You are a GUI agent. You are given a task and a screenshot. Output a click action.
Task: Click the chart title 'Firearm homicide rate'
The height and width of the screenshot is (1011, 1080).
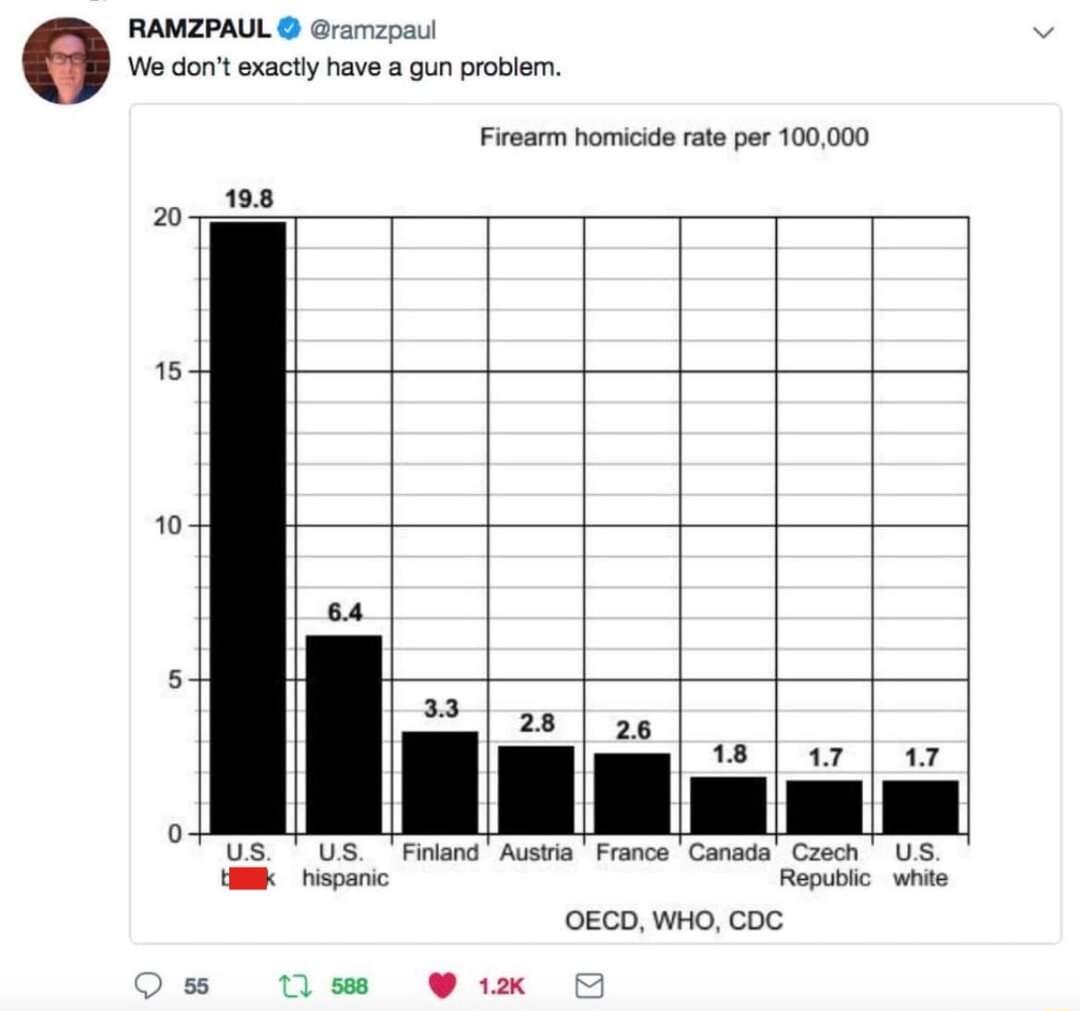tap(674, 137)
